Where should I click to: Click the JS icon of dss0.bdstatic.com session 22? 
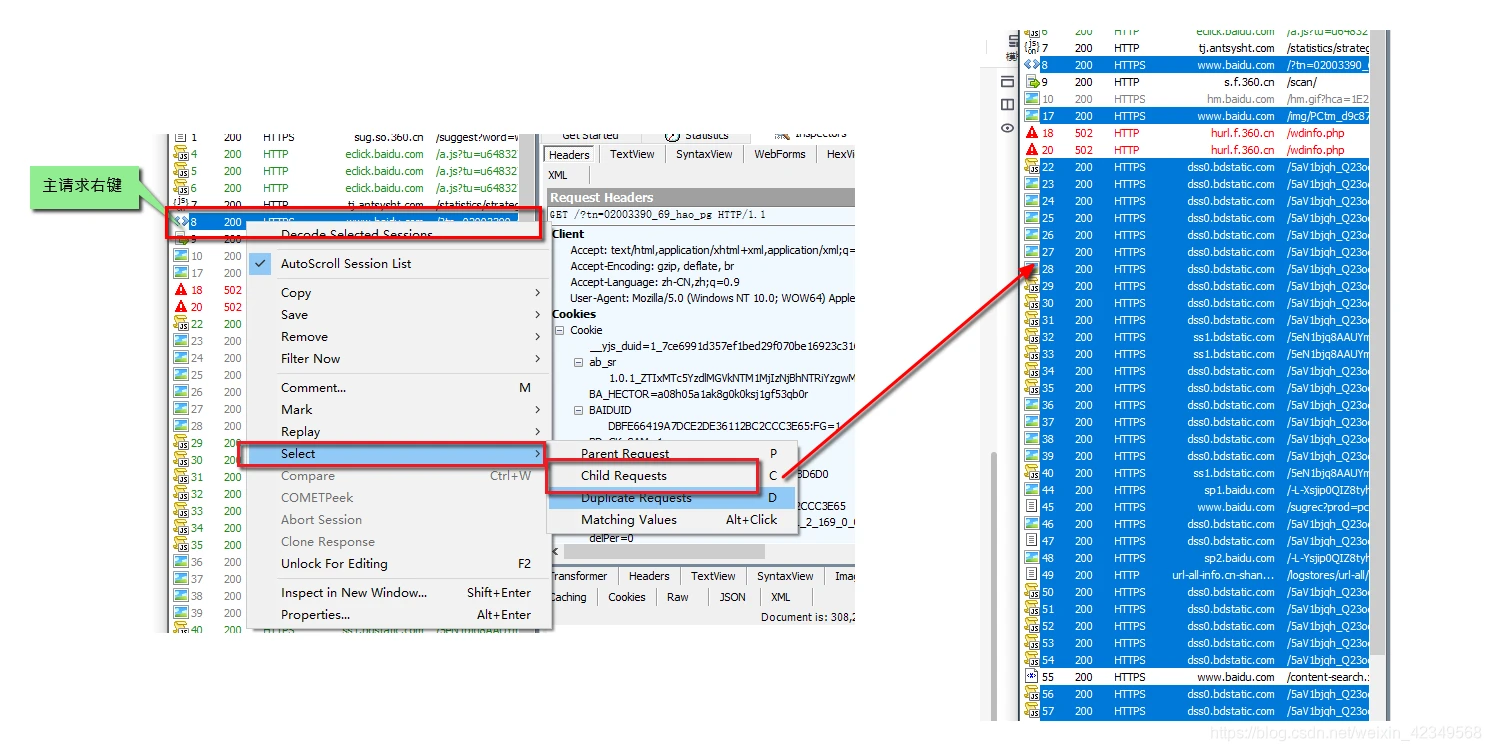[1032, 167]
